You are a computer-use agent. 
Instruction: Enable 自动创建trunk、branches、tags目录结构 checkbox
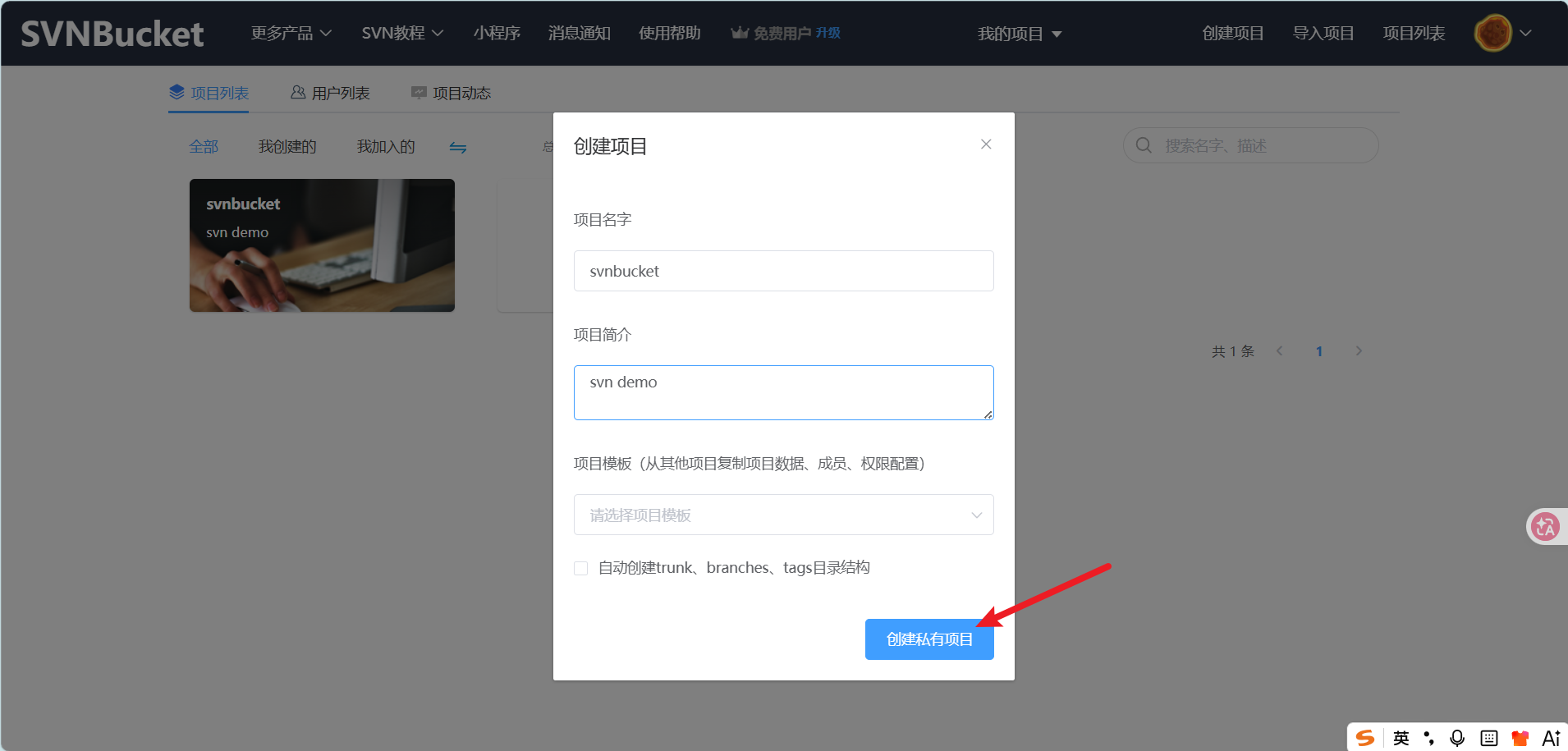[581, 568]
